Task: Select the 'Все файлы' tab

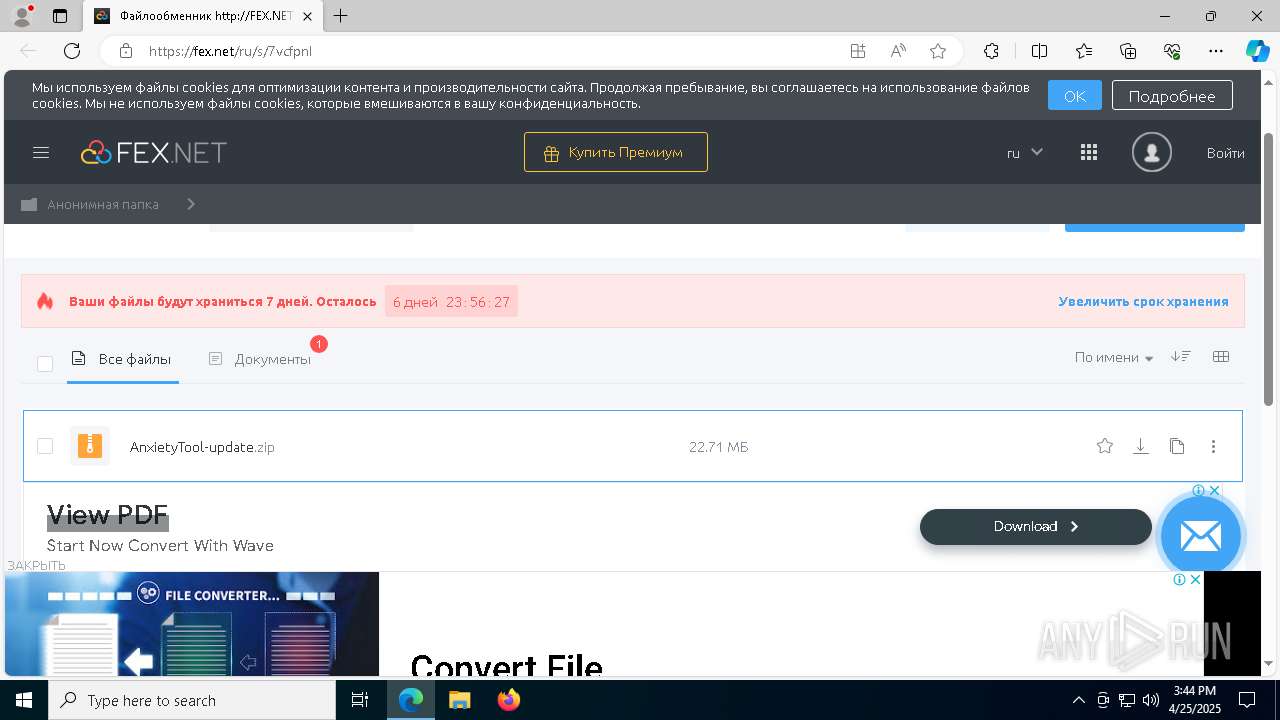Action: coord(123,359)
